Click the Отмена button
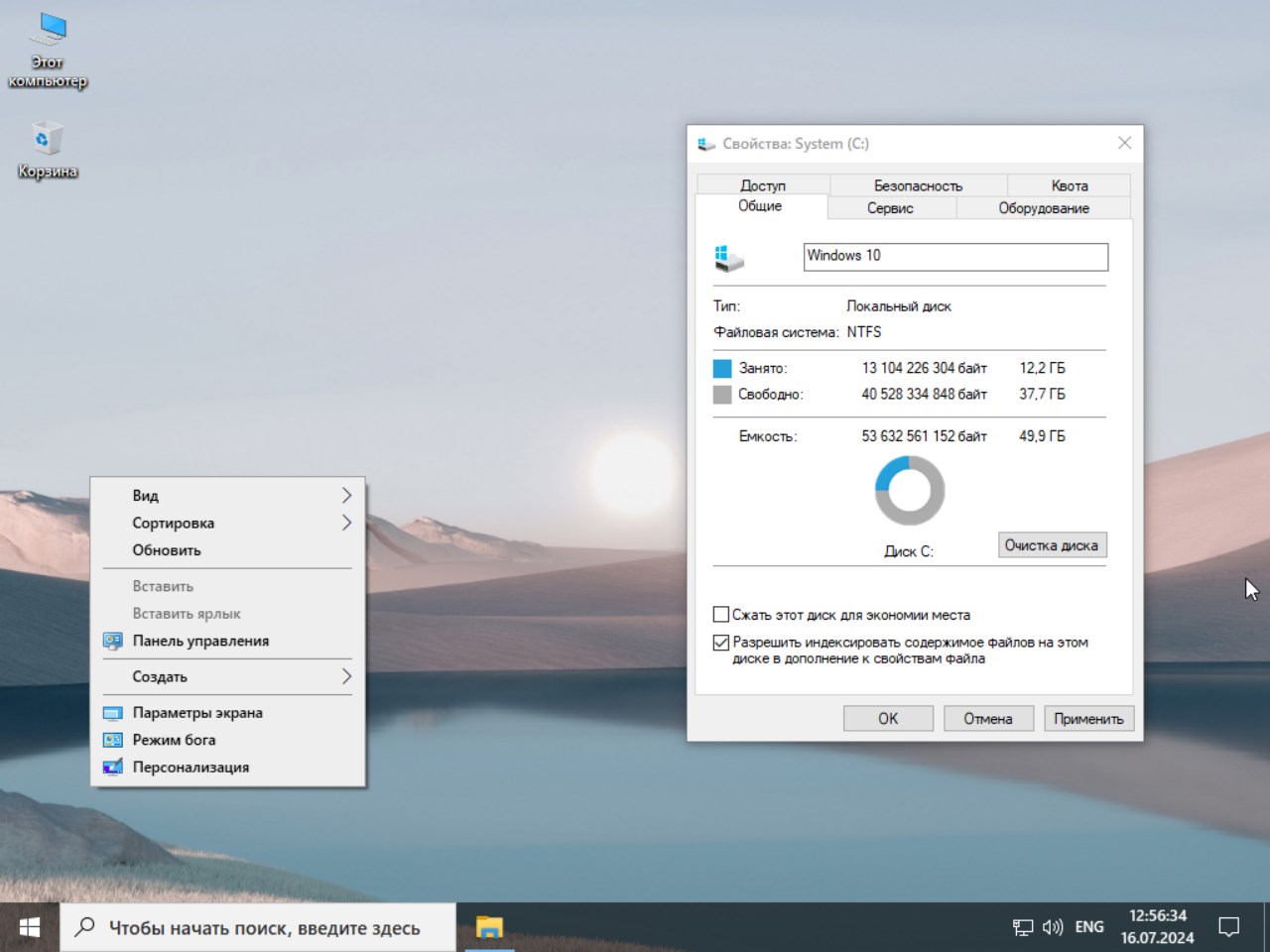 pos(988,719)
